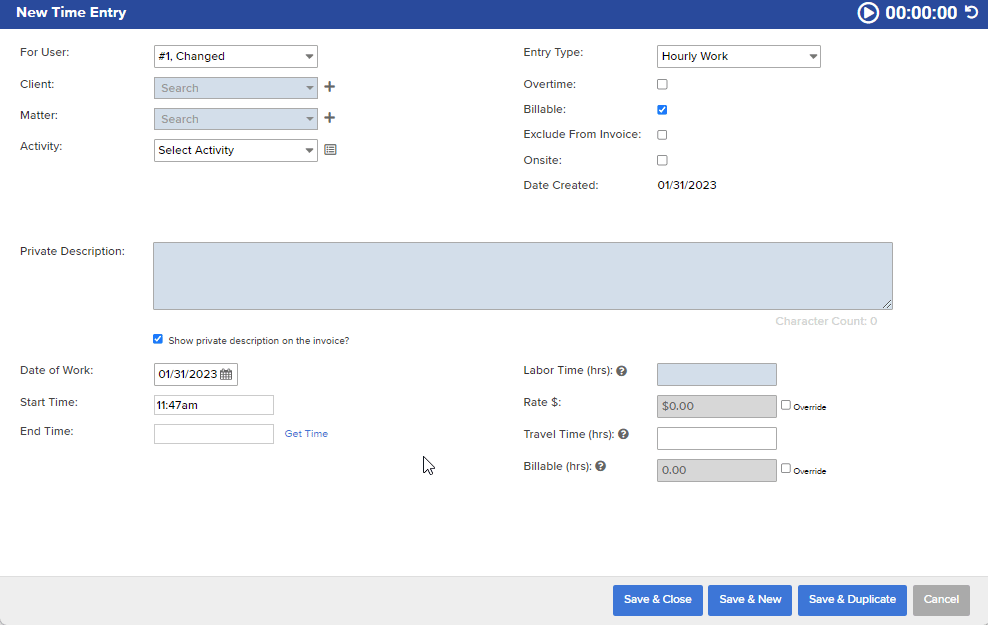
Task: Expand the Select Activity dropdown
Action: [x=236, y=150]
